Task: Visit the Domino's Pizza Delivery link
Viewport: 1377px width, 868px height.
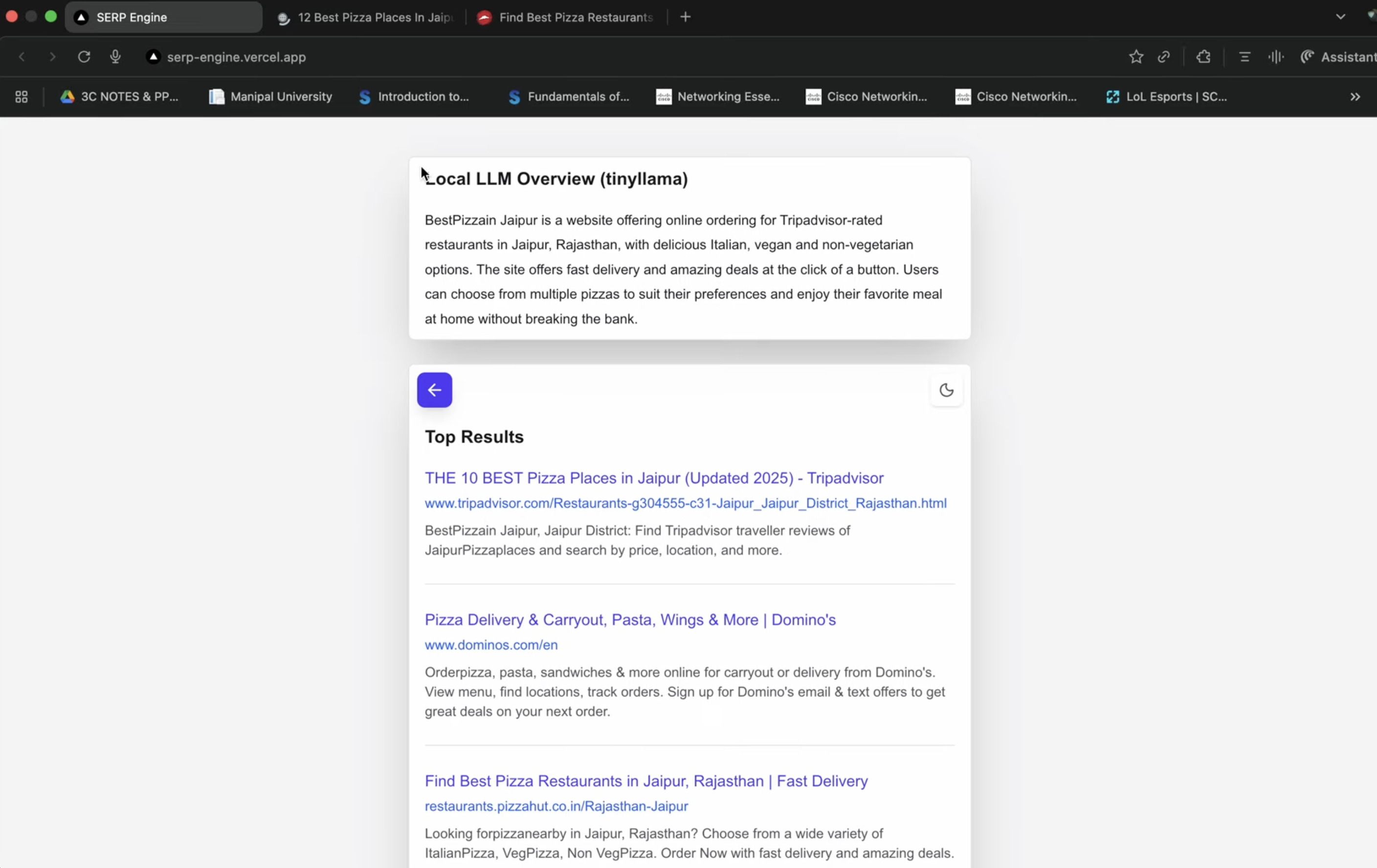Action: [x=630, y=619]
